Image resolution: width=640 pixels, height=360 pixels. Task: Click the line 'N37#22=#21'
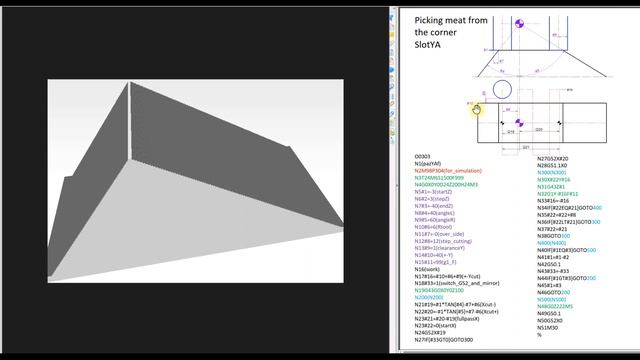(x=552, y=229)
